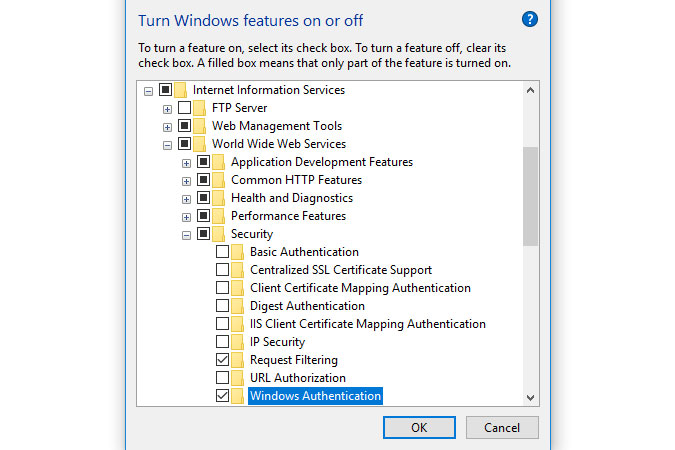Image resolution: width=675 pixels, height=450 pixels.
Task: Click the Internet Information Services folder icon
Action: pyautogui.click(x=181, y=90)
